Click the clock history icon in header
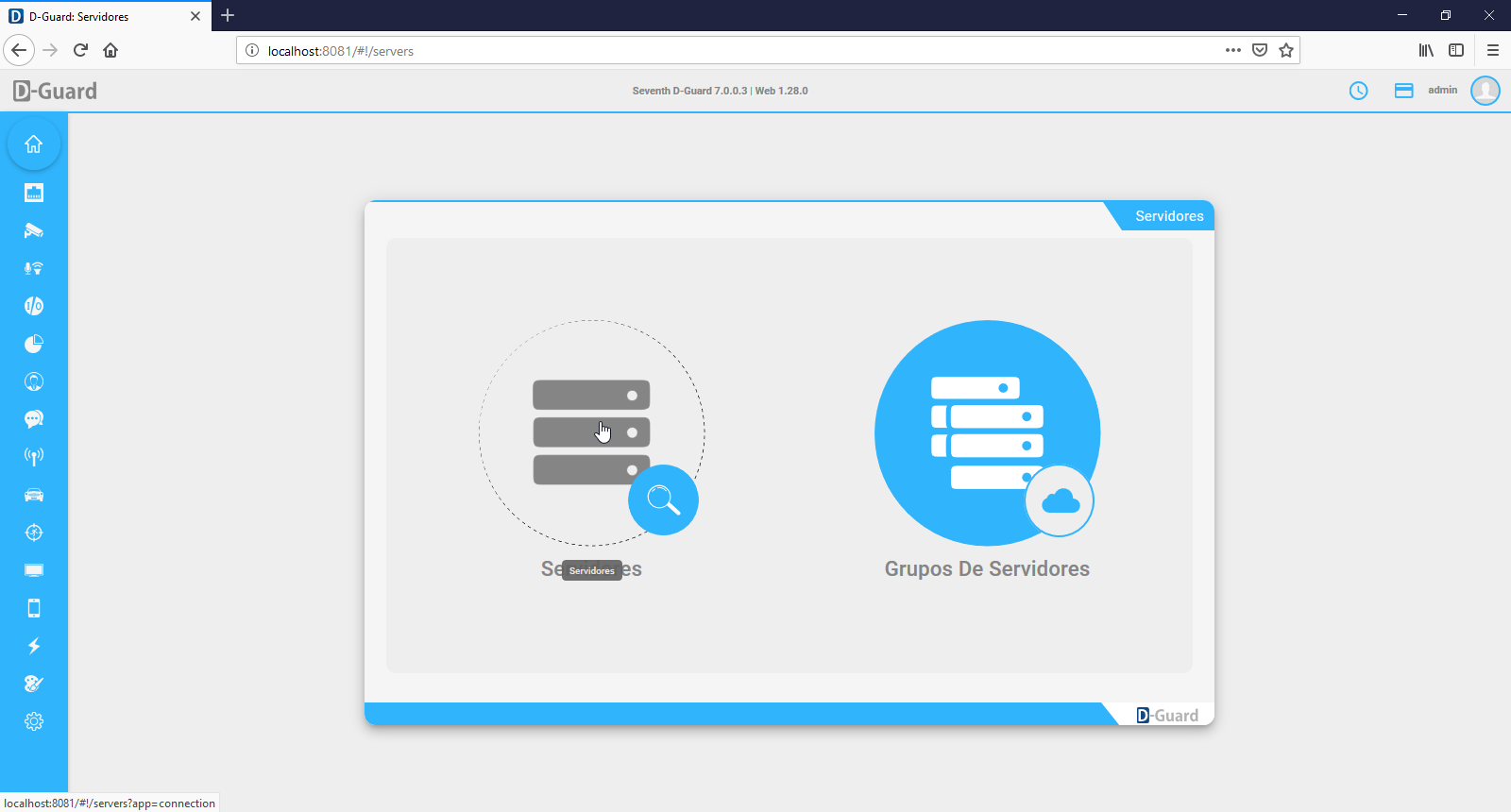 pos(1359,91)
